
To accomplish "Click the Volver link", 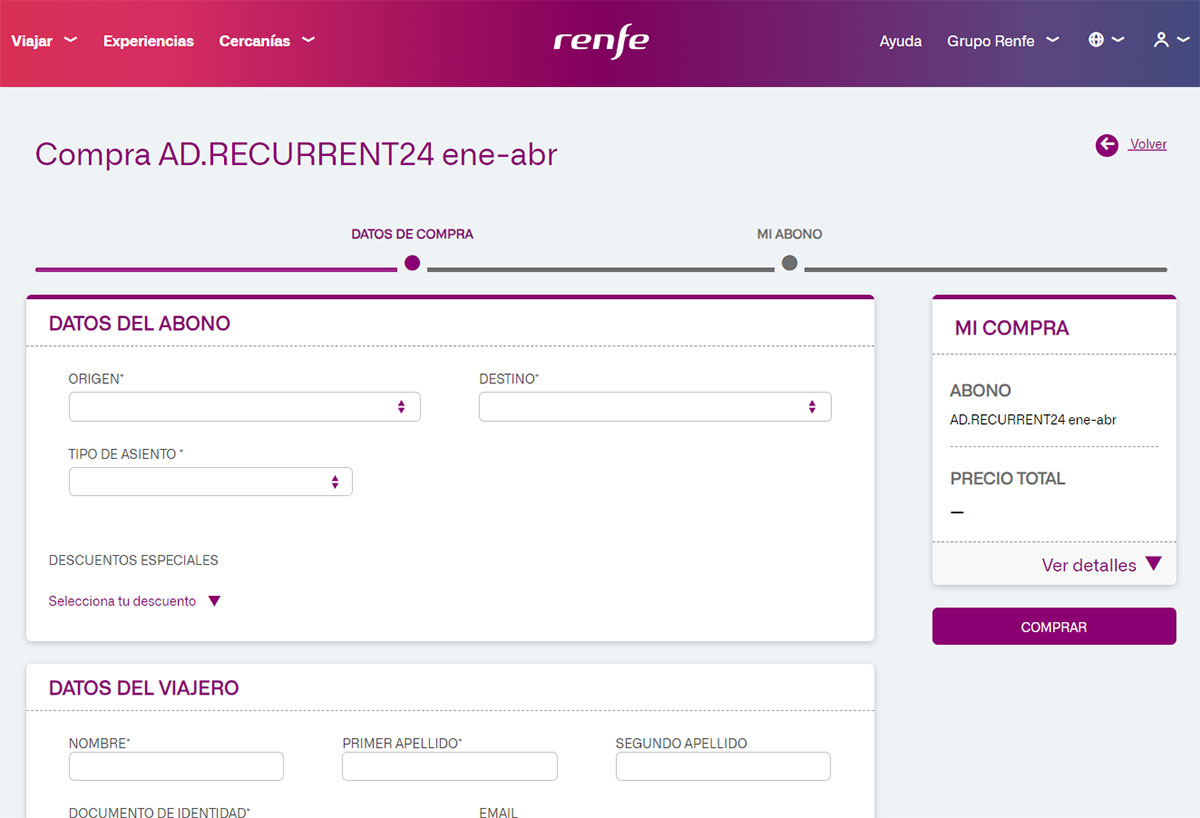I will click(x=1148, y=144).
